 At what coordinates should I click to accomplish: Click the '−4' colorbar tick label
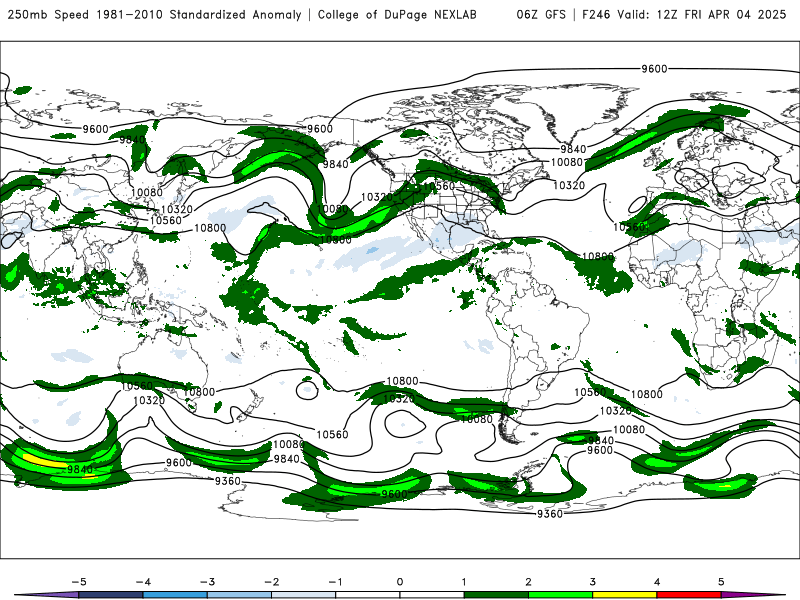tap(143, 582)
